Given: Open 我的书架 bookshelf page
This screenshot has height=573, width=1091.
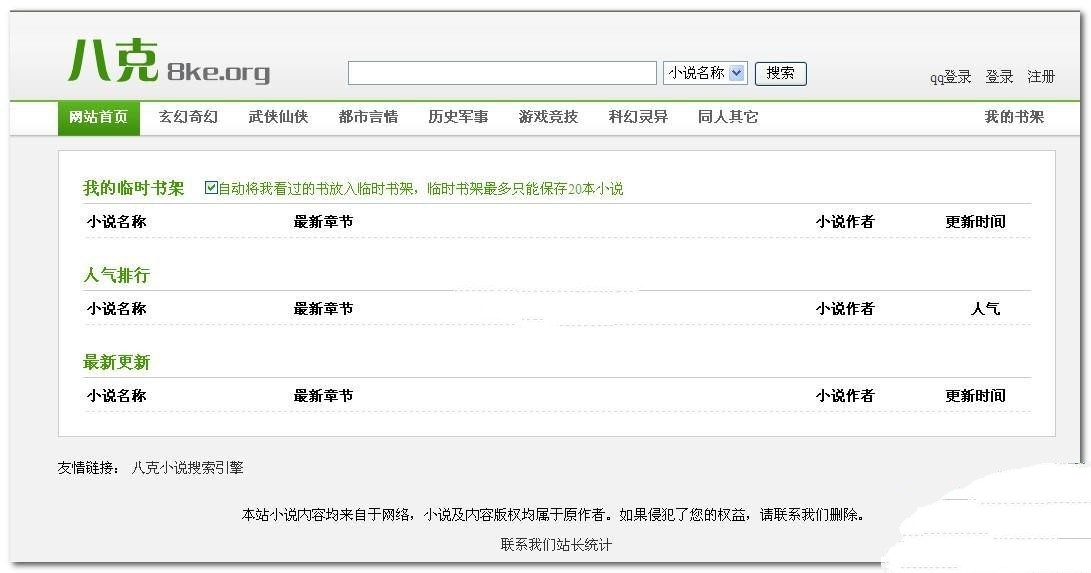Looking at the screenshot, I should coord(1014,117).
